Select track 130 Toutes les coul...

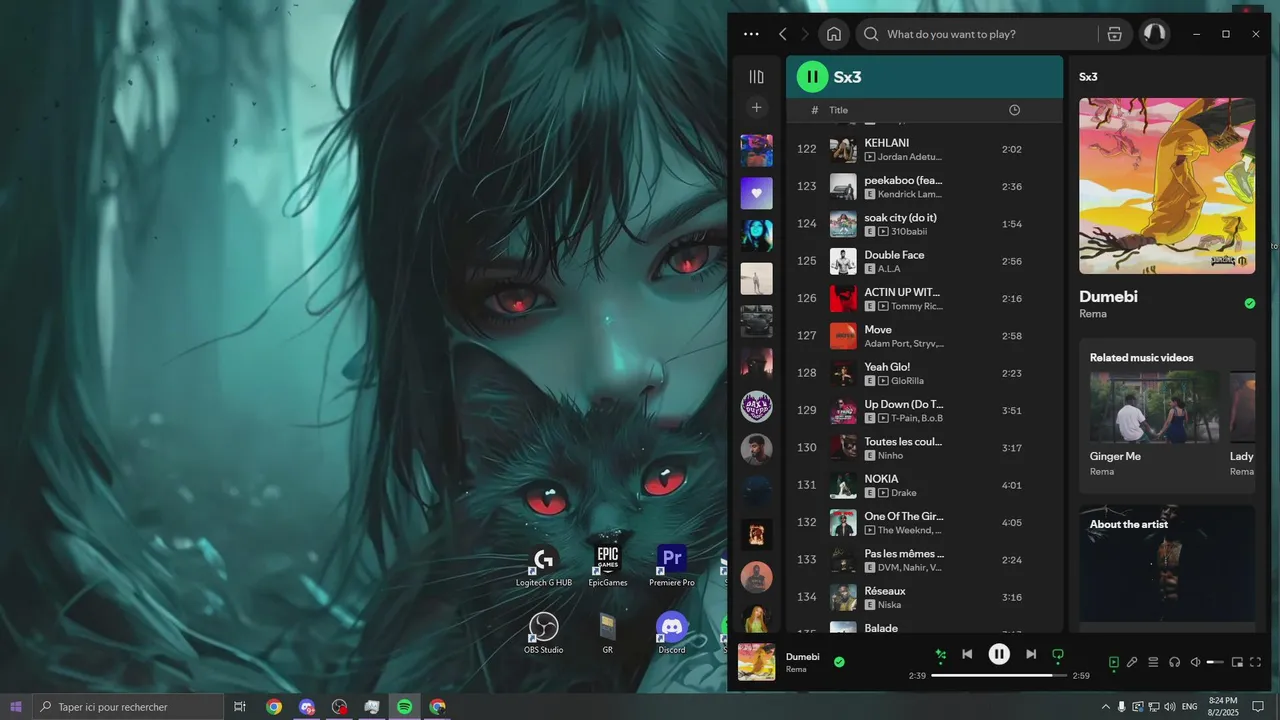click(x=924, y=448)
